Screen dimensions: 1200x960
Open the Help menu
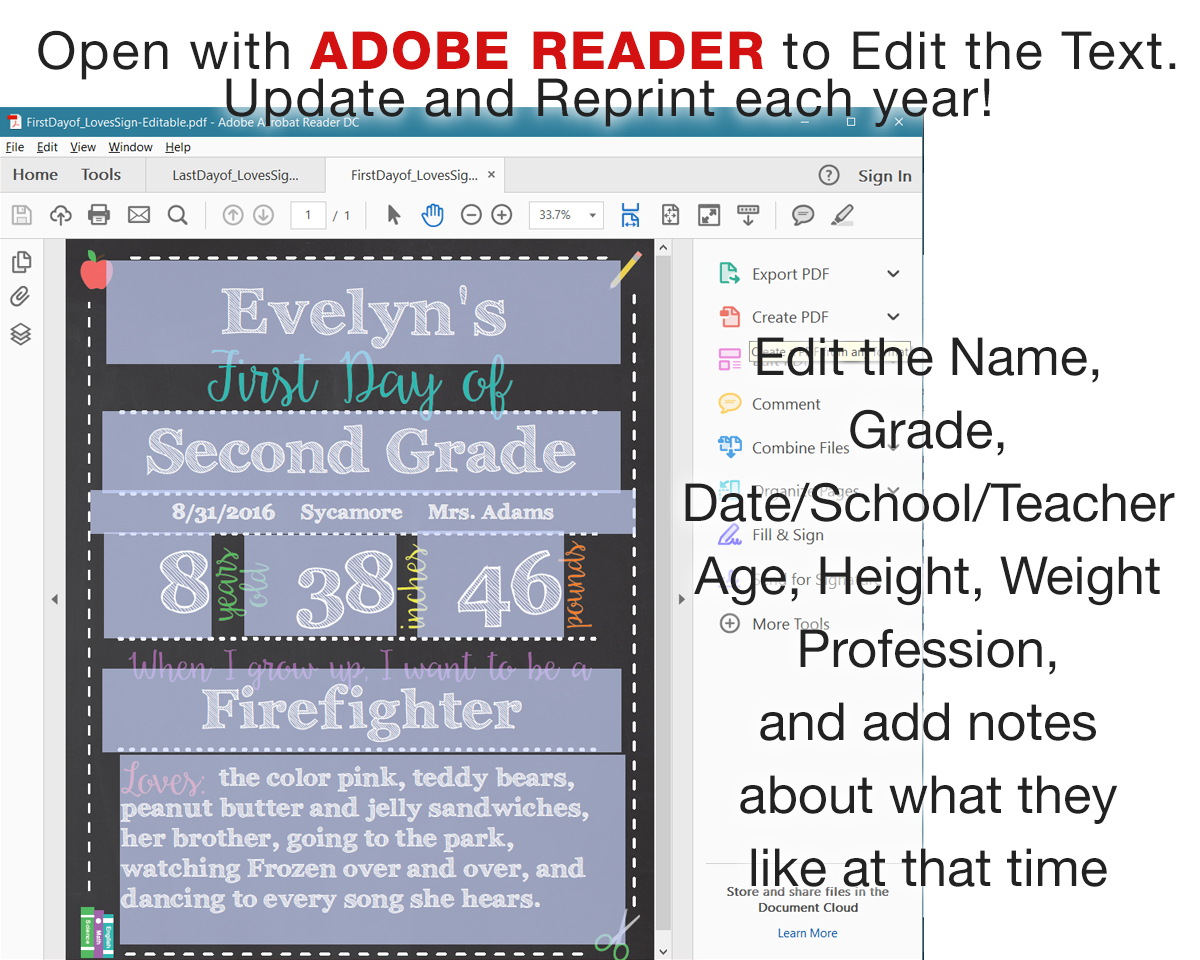[178, 147]
